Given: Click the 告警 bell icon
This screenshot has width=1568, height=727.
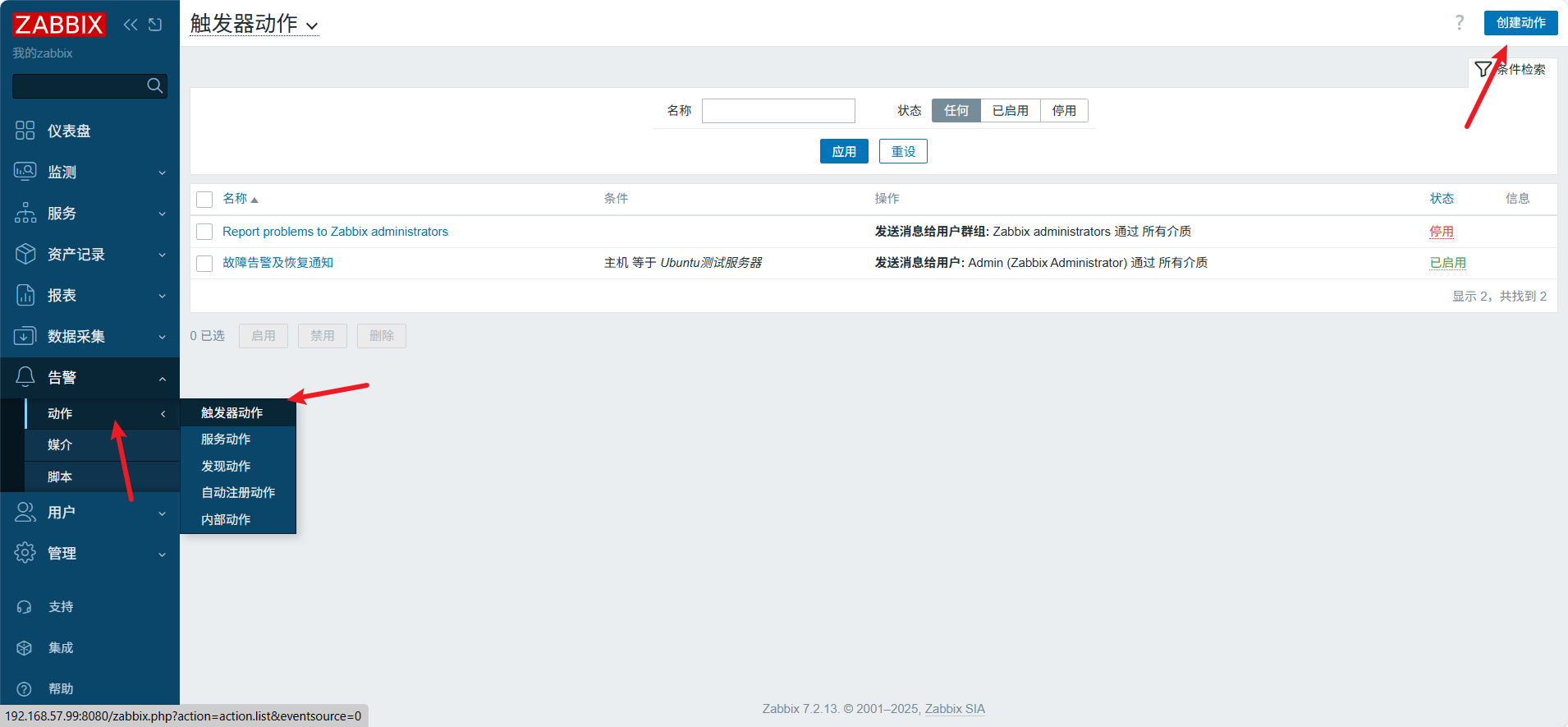Looking at the screenshot, I should tap(25, 377).
